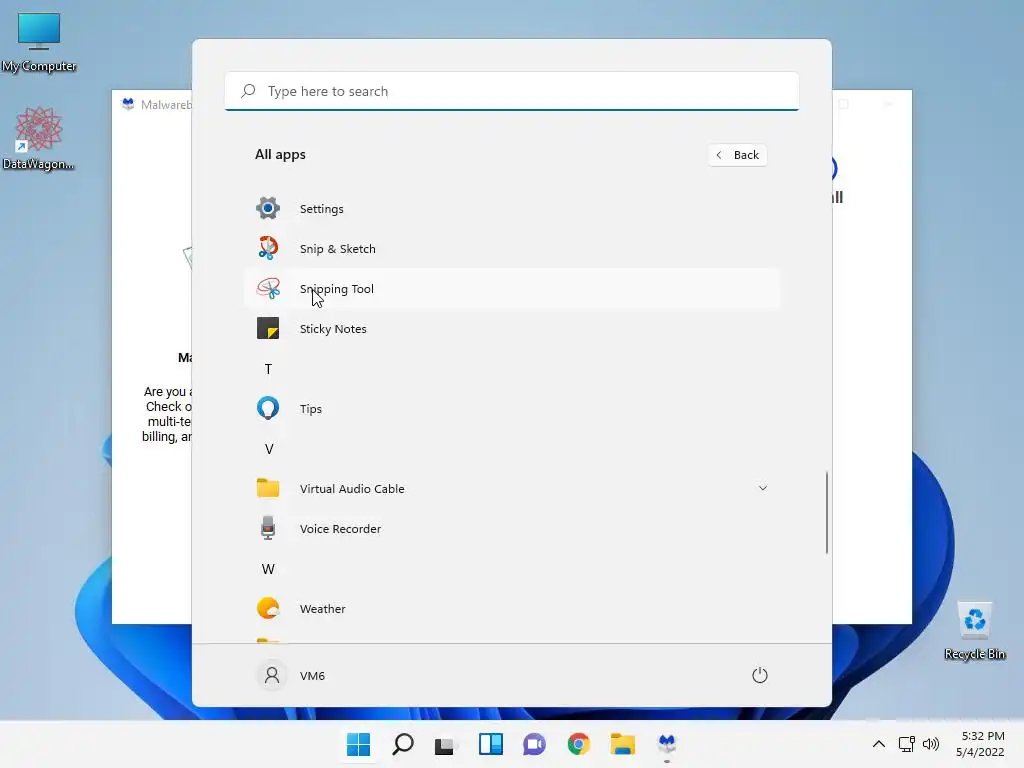
Task: Switch to Malwarebytes taskbar icon
Action: [667, 744]
